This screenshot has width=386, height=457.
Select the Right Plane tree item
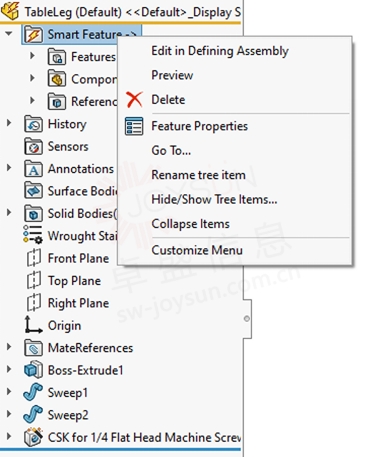click(x=78, y=303)
